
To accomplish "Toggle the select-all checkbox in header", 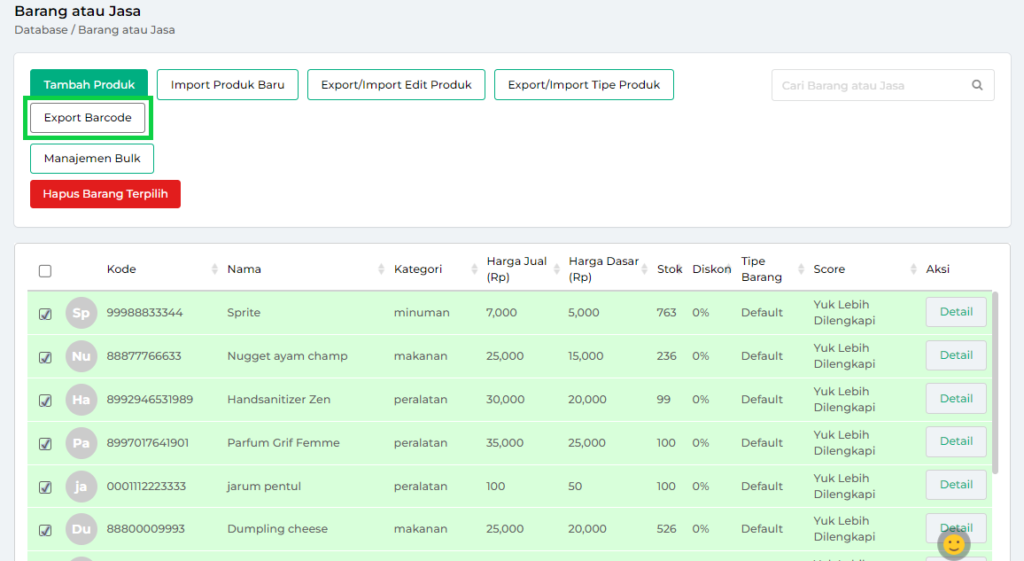I will 45,271.
